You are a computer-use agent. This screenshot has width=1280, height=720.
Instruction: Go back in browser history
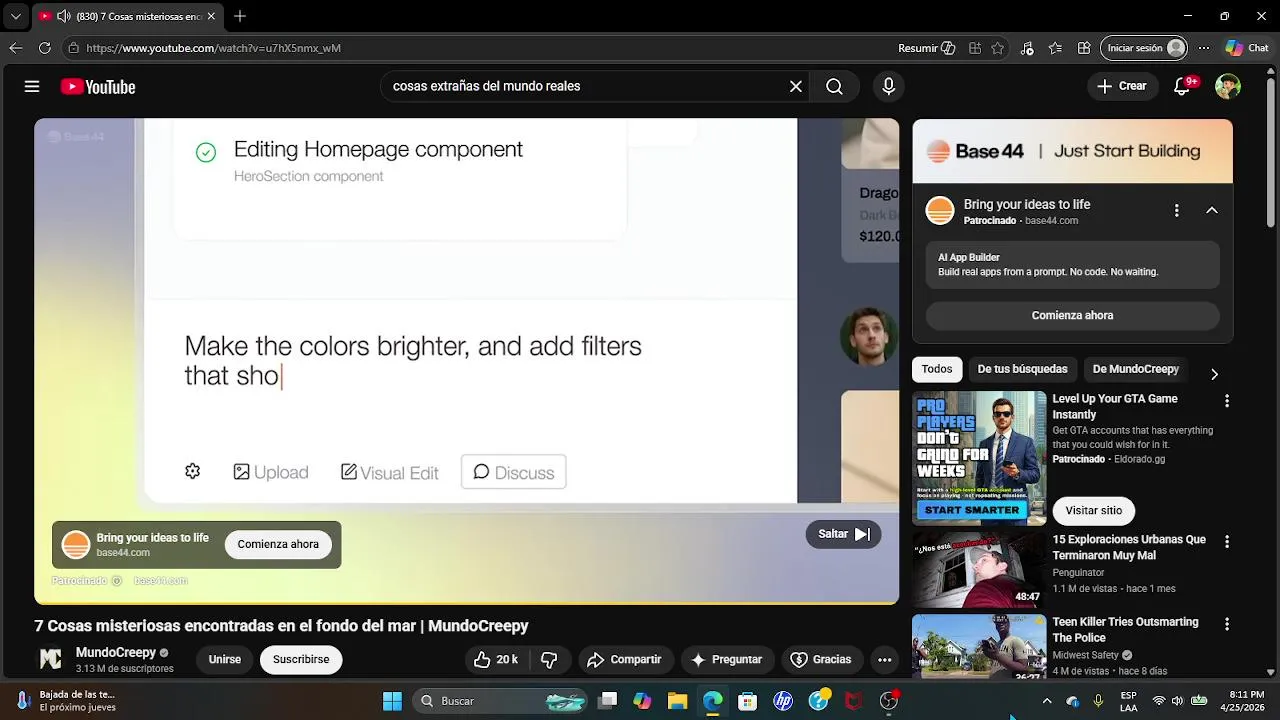point(16,48)
